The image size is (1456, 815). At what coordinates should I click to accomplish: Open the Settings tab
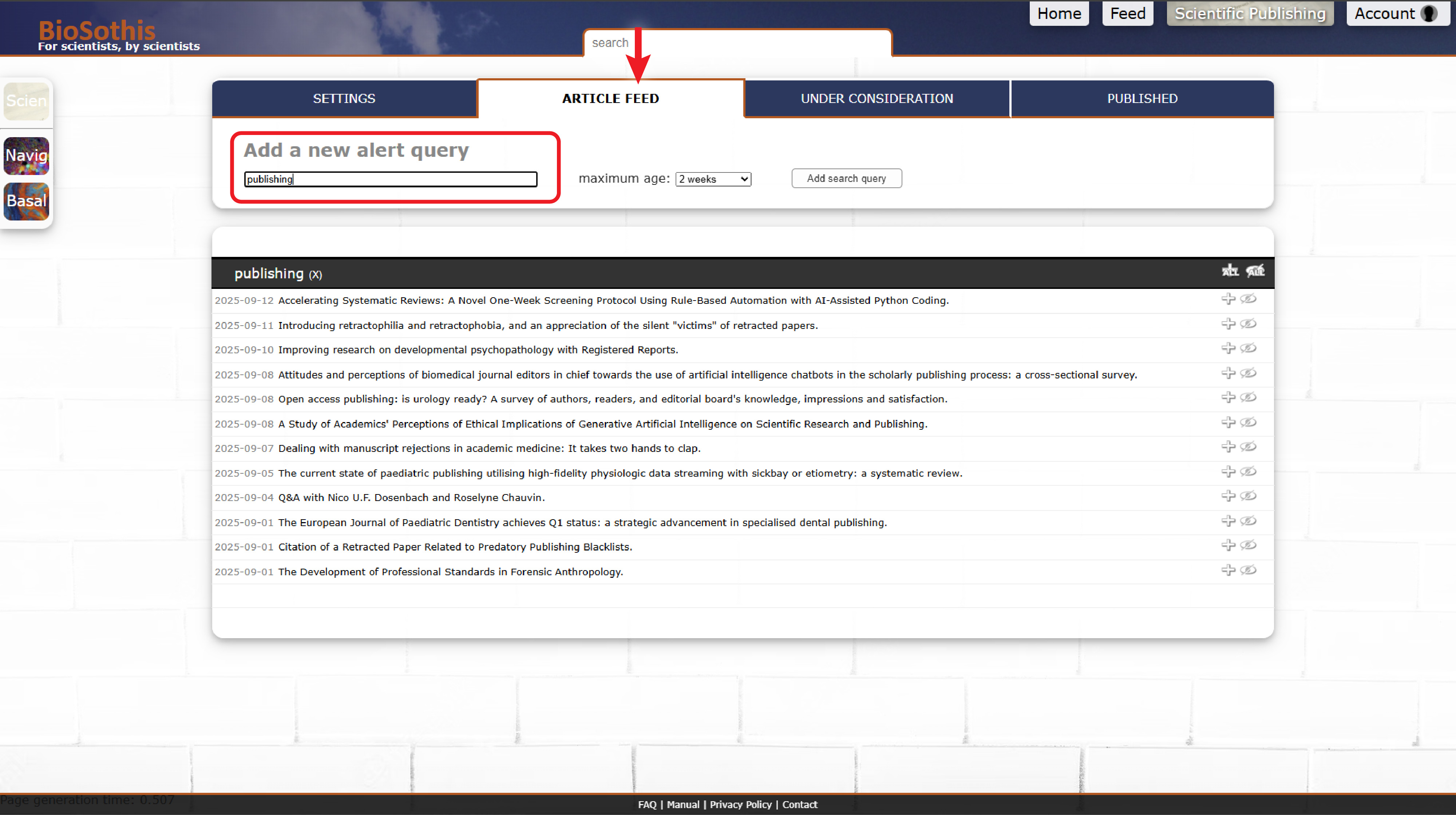point(344,98)
